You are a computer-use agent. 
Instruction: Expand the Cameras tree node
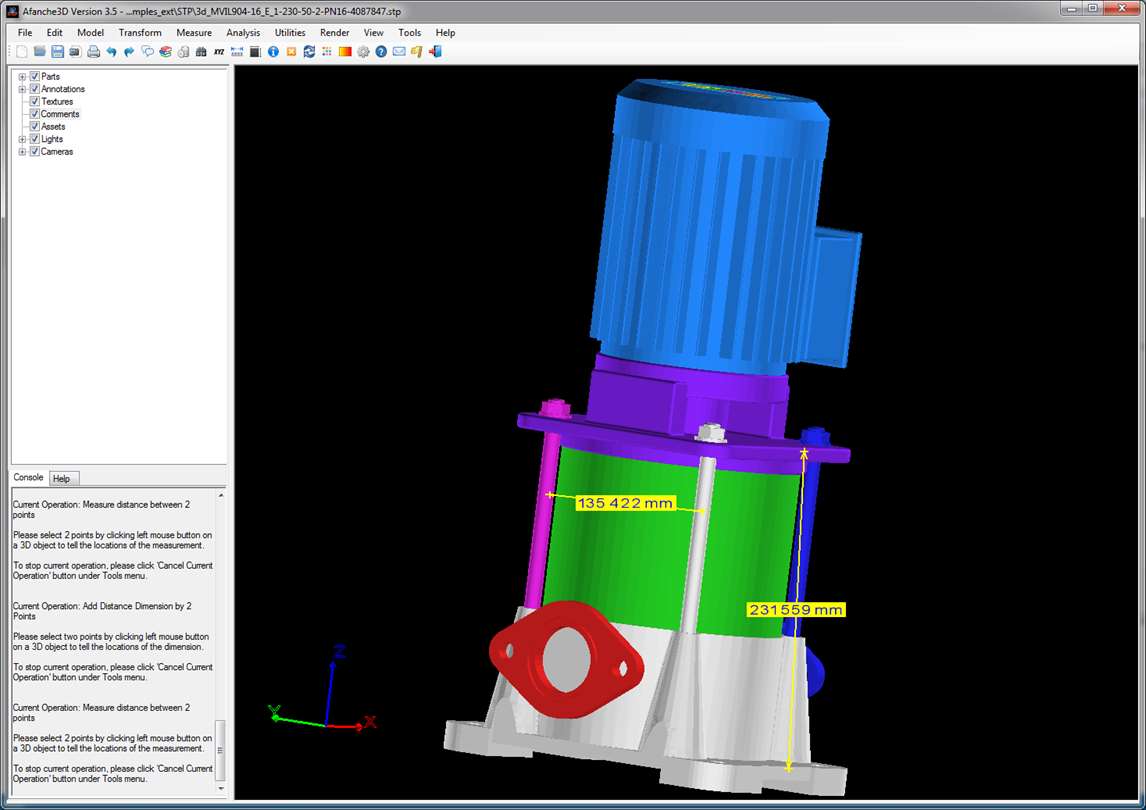point(22,151)
